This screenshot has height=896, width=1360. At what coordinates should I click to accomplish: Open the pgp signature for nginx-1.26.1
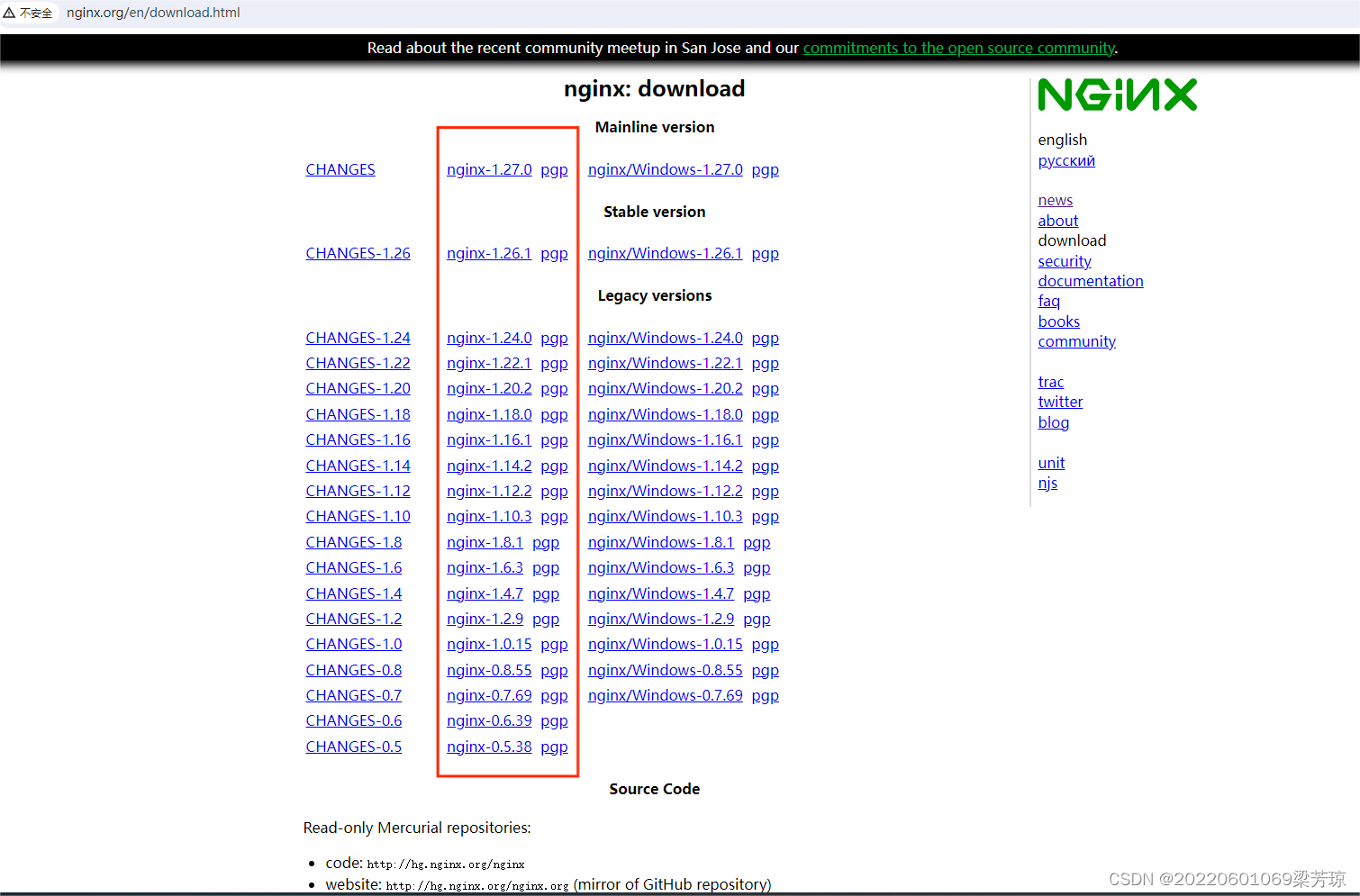pos(554,253)
